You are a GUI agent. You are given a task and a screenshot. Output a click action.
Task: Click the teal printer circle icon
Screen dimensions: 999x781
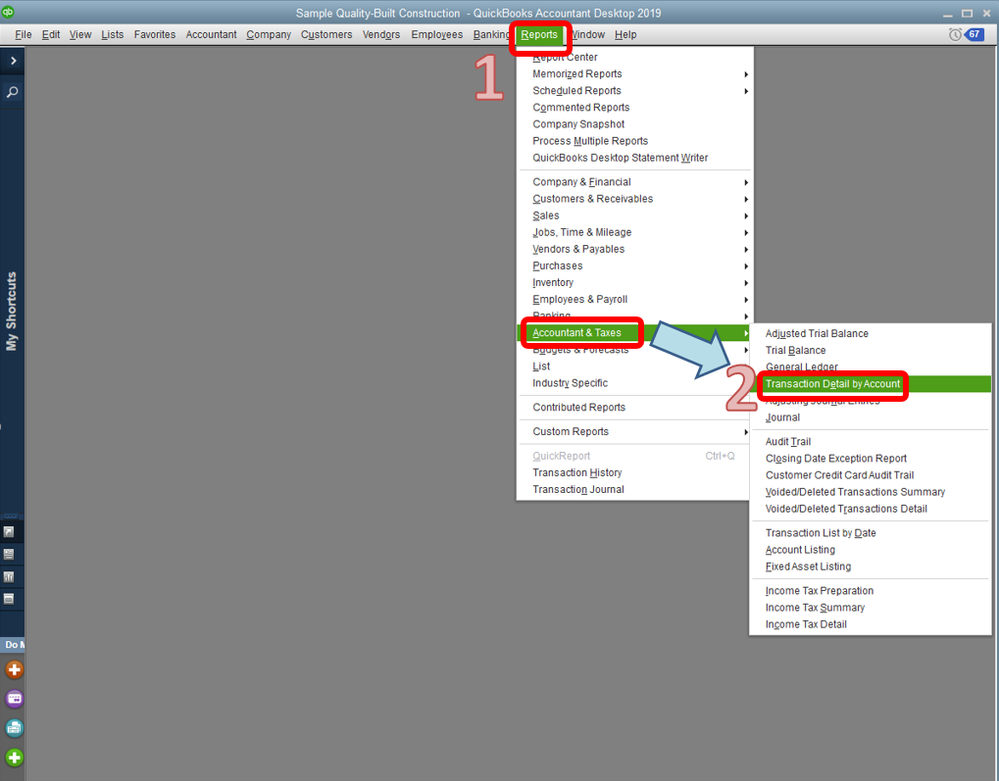point(14,728)
